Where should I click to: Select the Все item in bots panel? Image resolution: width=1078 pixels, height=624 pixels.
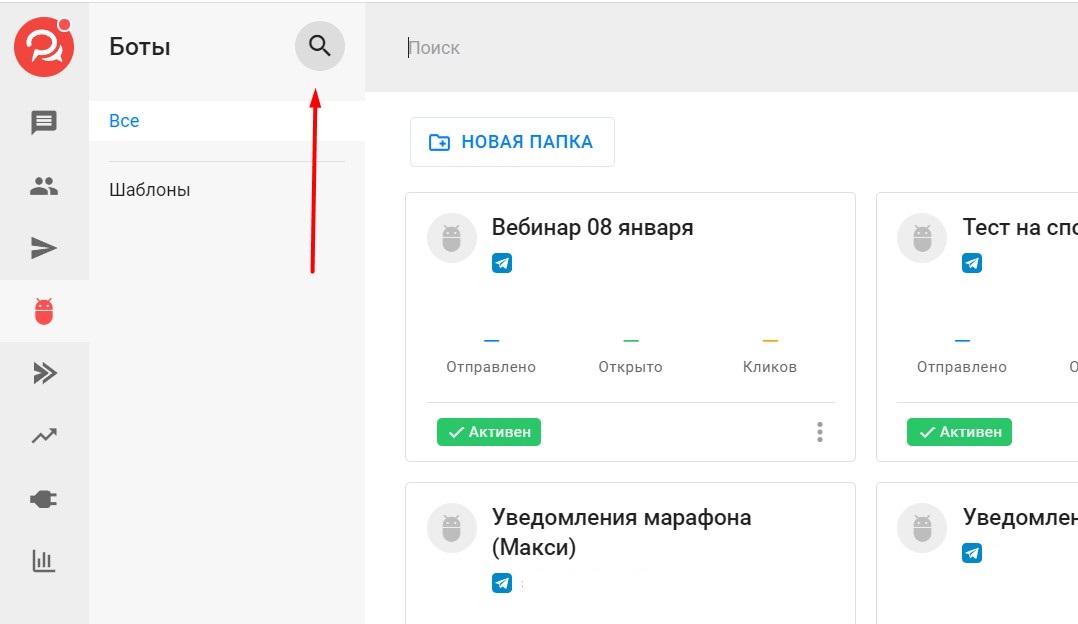pos(124,121)
